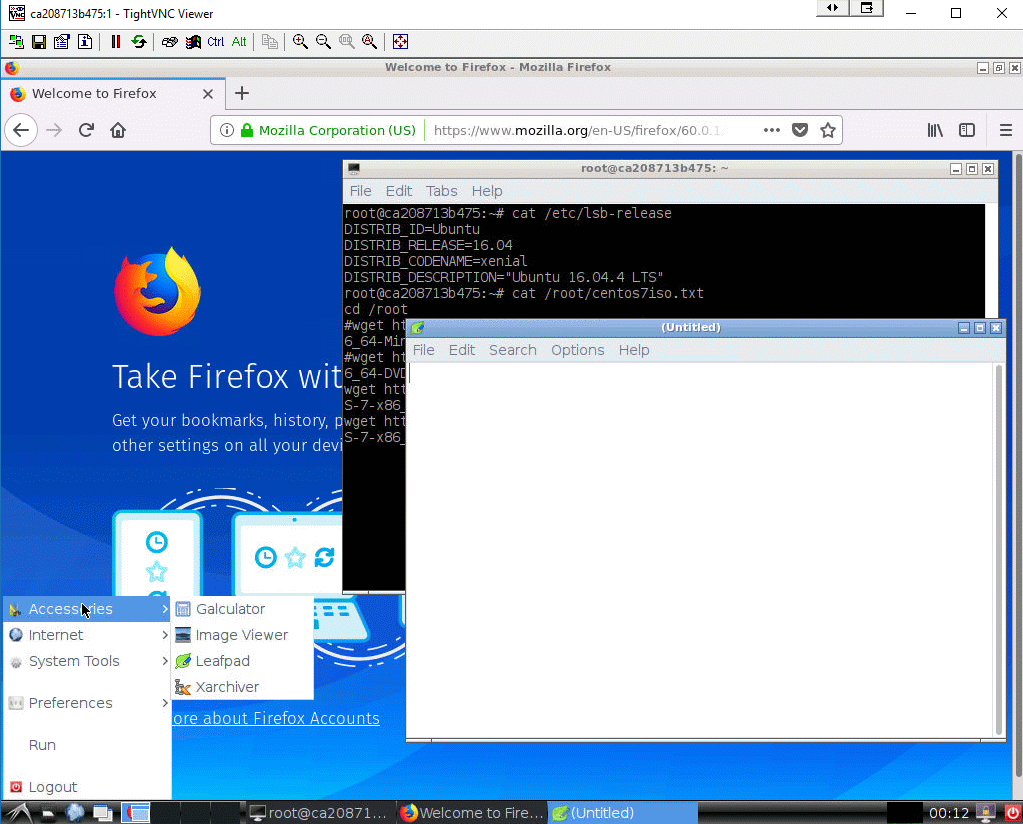Toggle Firefox sidebar icon
Viewport: 1023px width, 824px height.
tap(967, 130)
